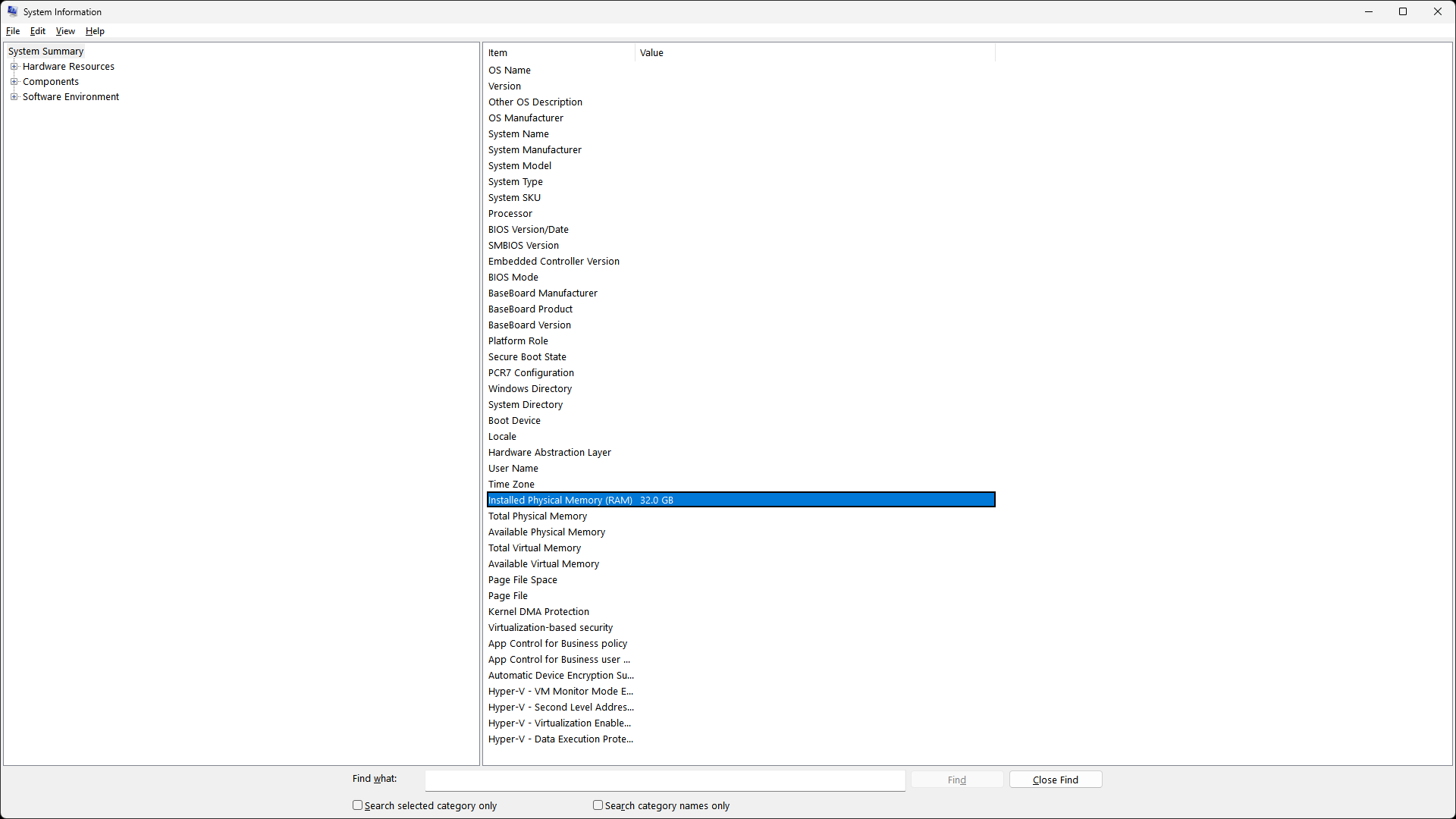
Task: Select the User Name row
Action: tap(741, 469)
